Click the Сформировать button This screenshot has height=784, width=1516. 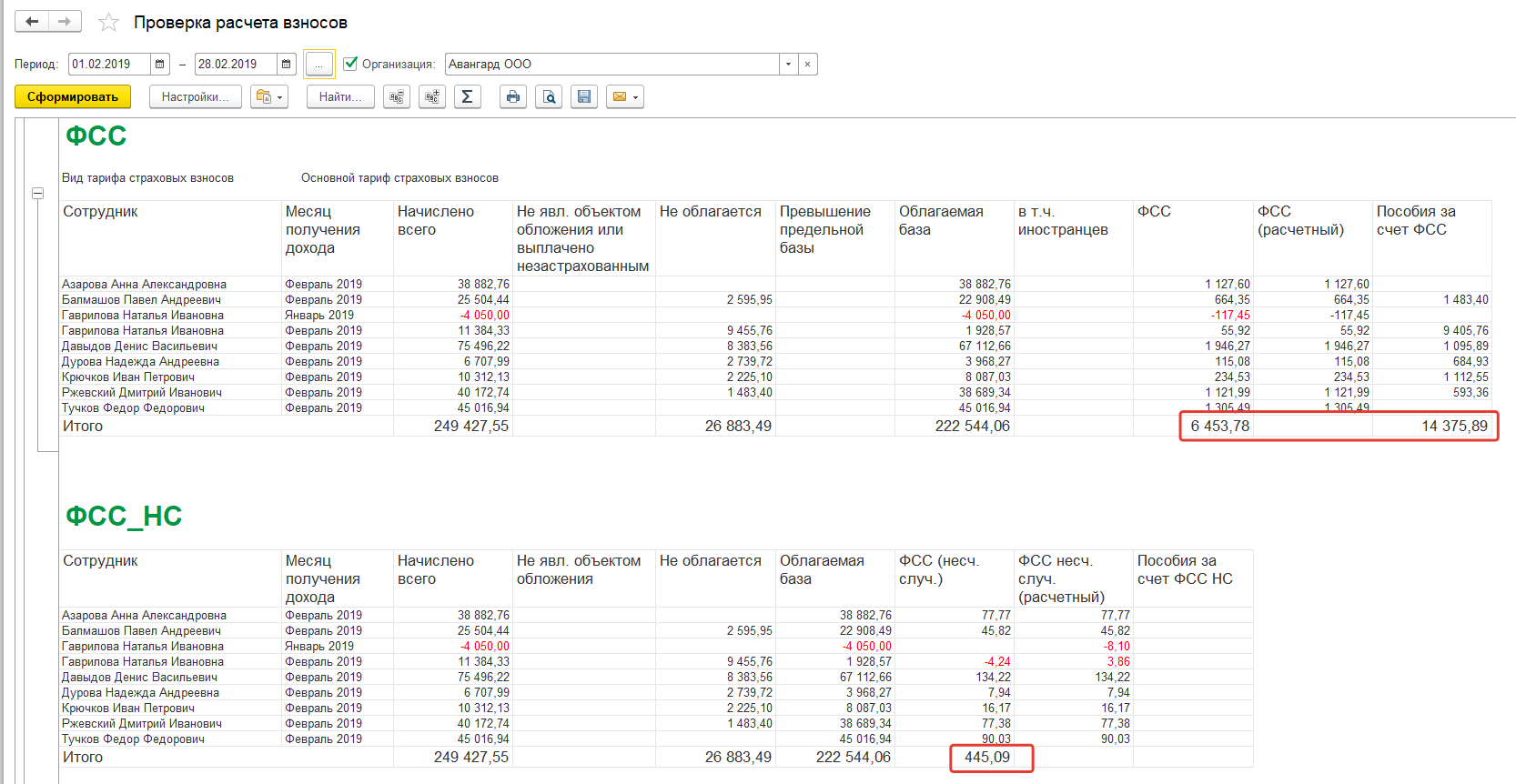(73, 97)
